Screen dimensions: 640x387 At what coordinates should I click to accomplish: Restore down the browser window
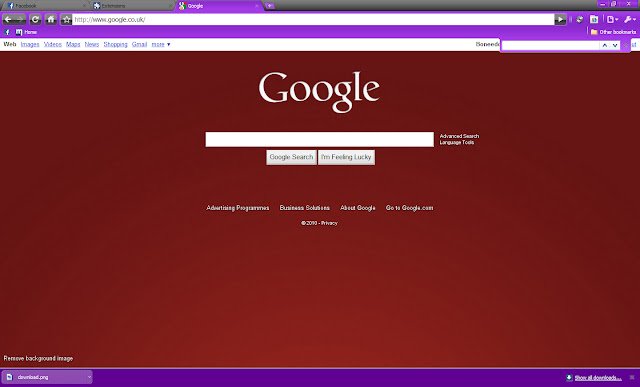point(613,4)
